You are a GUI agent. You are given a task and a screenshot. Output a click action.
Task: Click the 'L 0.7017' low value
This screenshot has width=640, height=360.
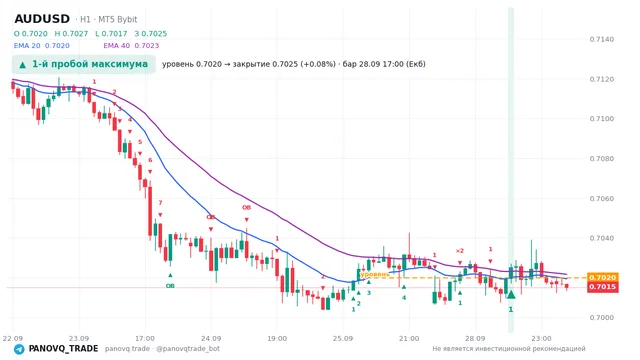pos(111,34)
